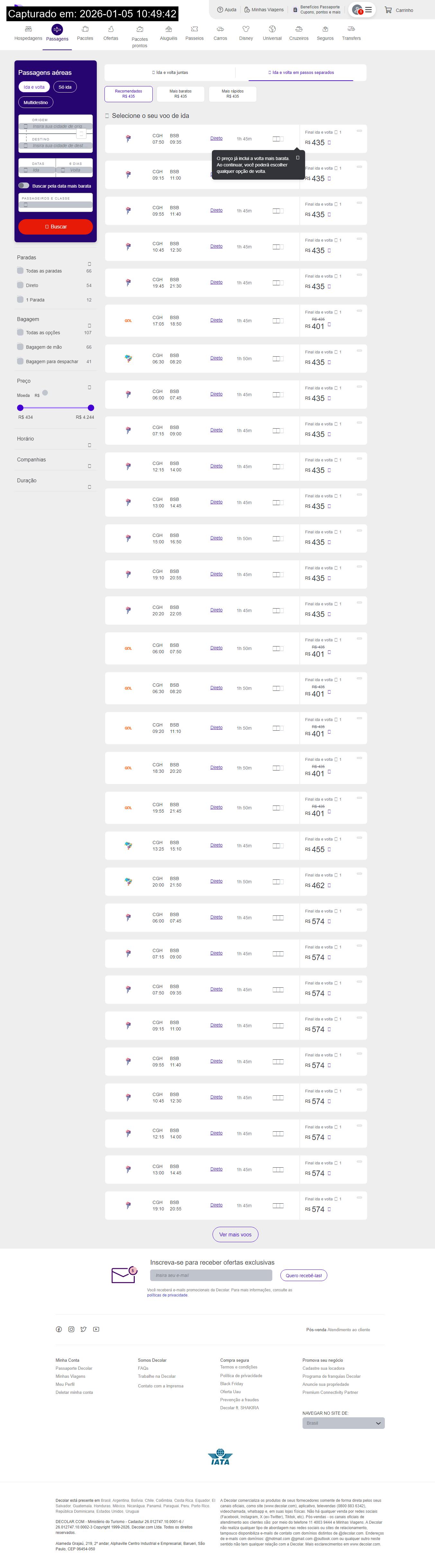
Task: Open the Transfers shuttle icon
Action: pos(351,29)
